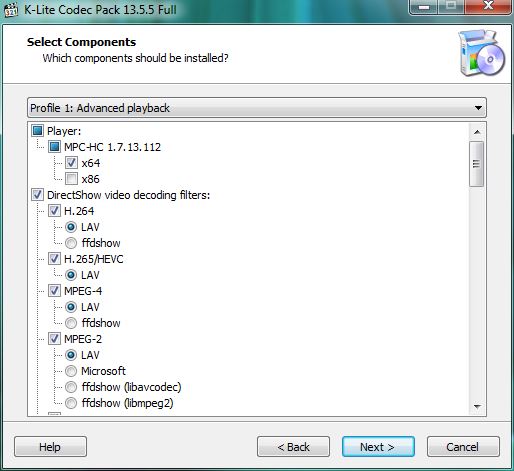Click the "DirectShow video decoding filters:" label
Viewport: 514px width, 471px height.
point(129,195)
